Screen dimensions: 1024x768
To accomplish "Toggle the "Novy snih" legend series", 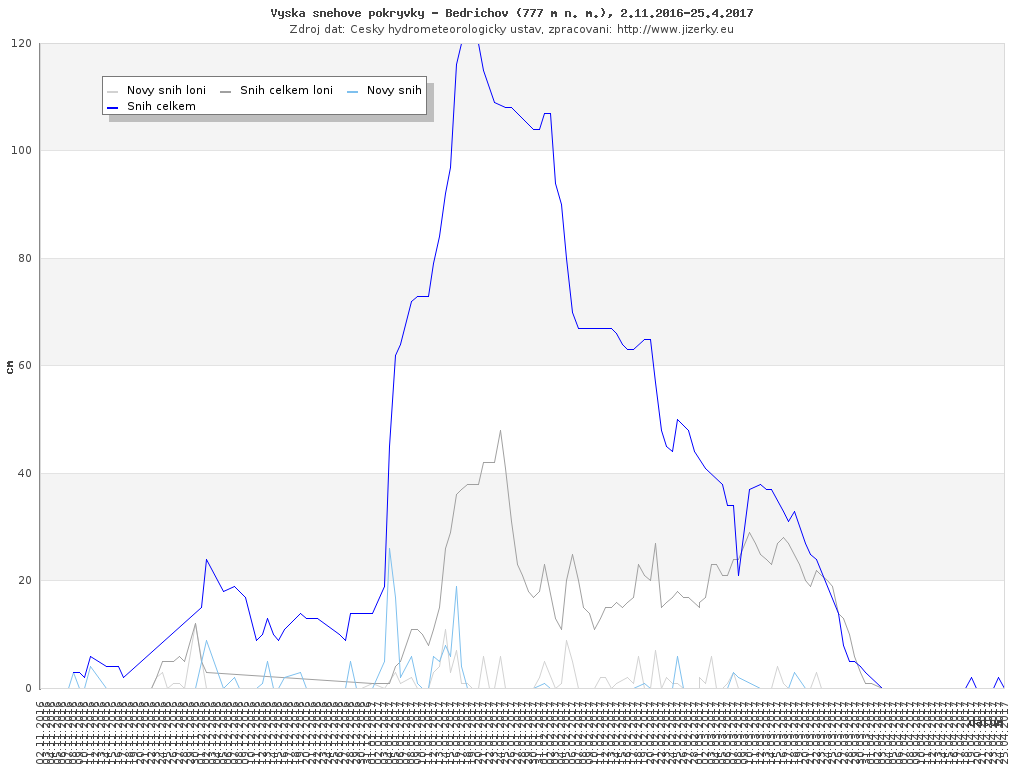I will click(x=394, y=90).
